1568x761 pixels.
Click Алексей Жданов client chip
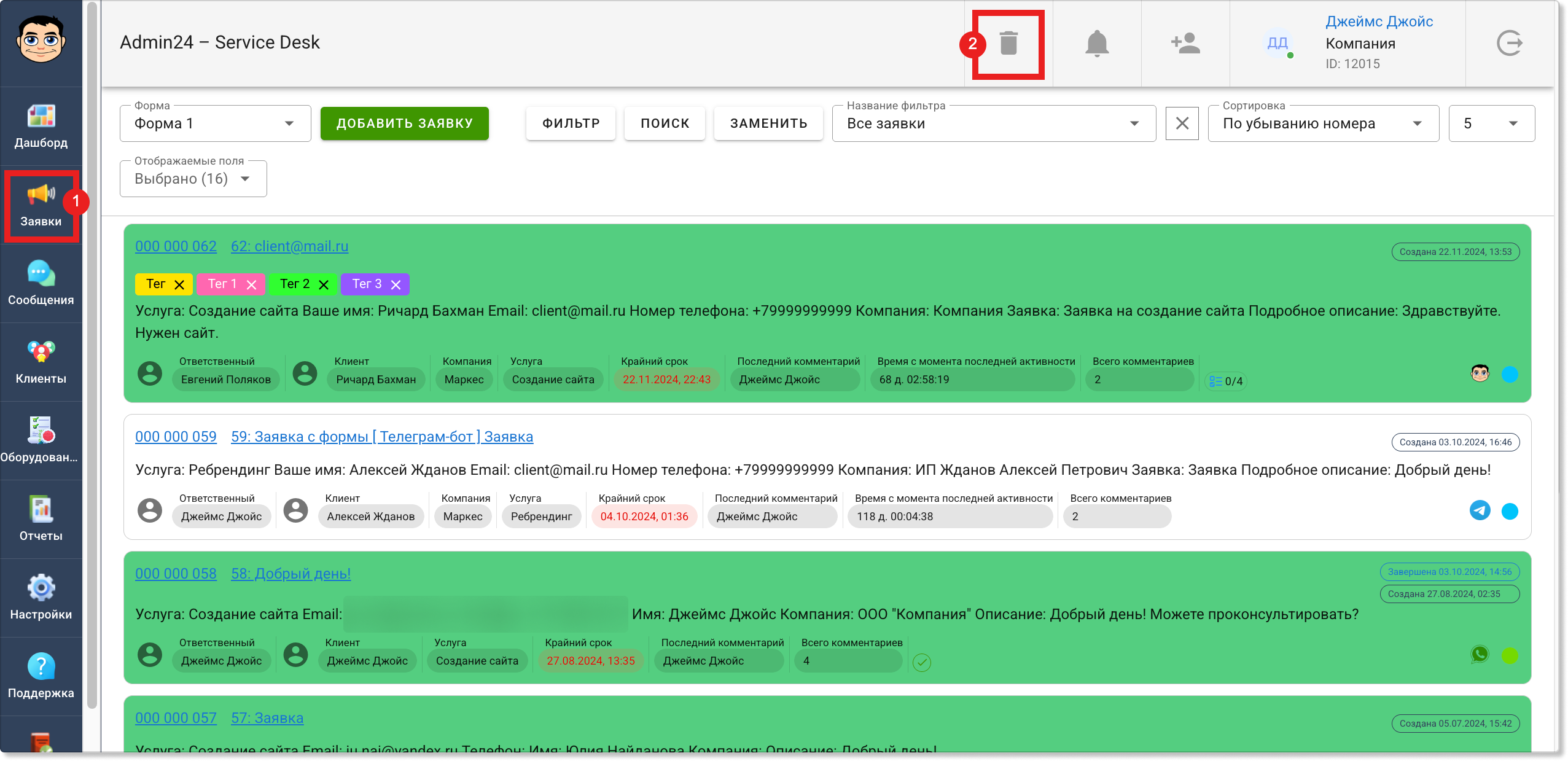tap(370, 517)
